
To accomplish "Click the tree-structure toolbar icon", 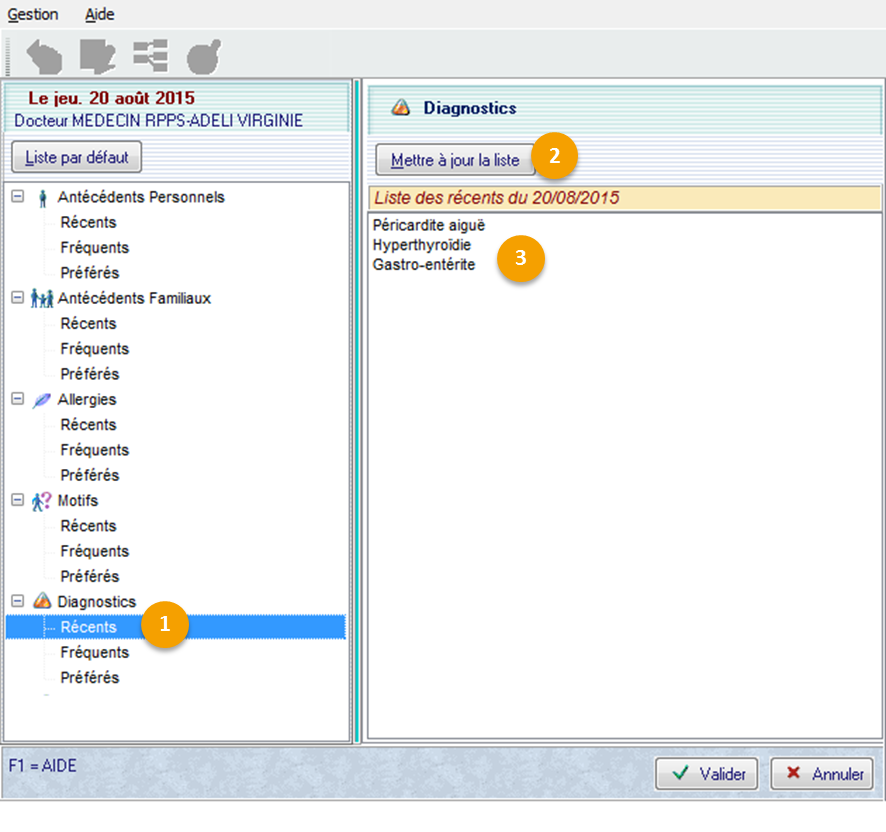I will (150, 56).
